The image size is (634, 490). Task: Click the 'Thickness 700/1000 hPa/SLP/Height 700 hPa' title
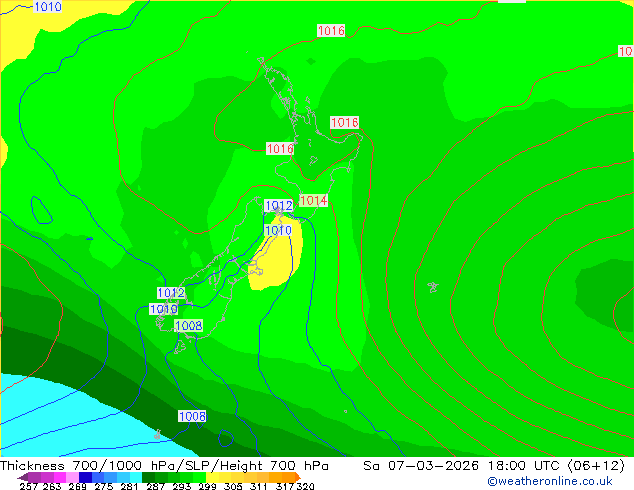tap(164, 466)
